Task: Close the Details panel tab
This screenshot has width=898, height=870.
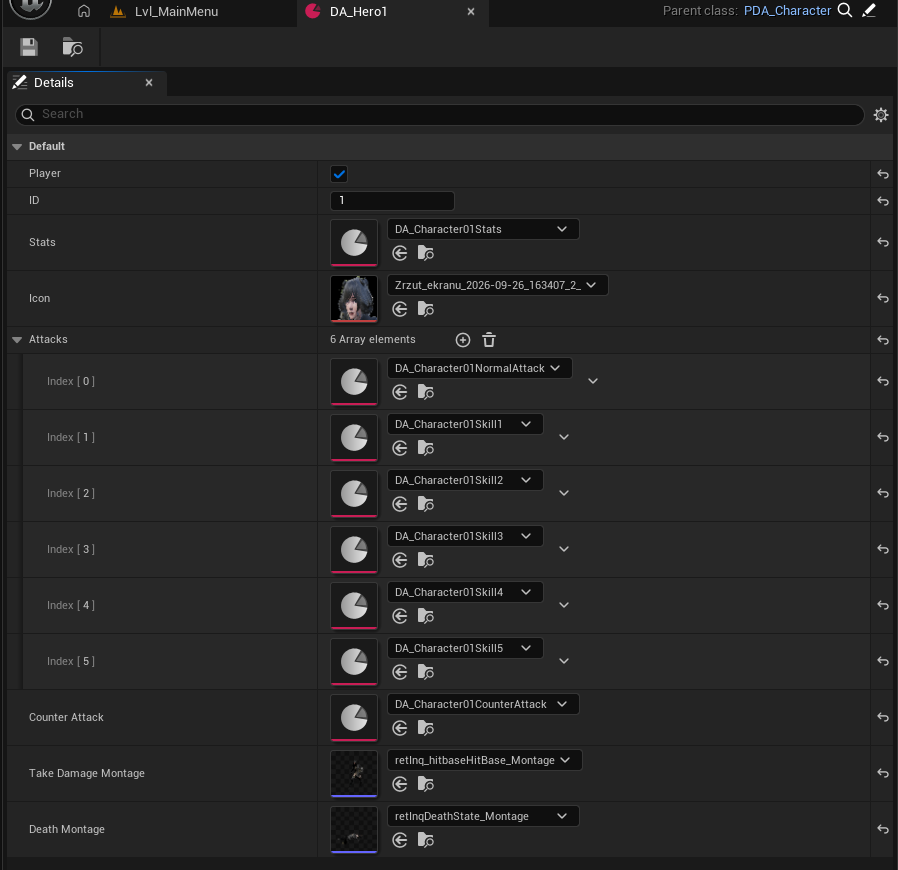Action: tap(149, 82)
